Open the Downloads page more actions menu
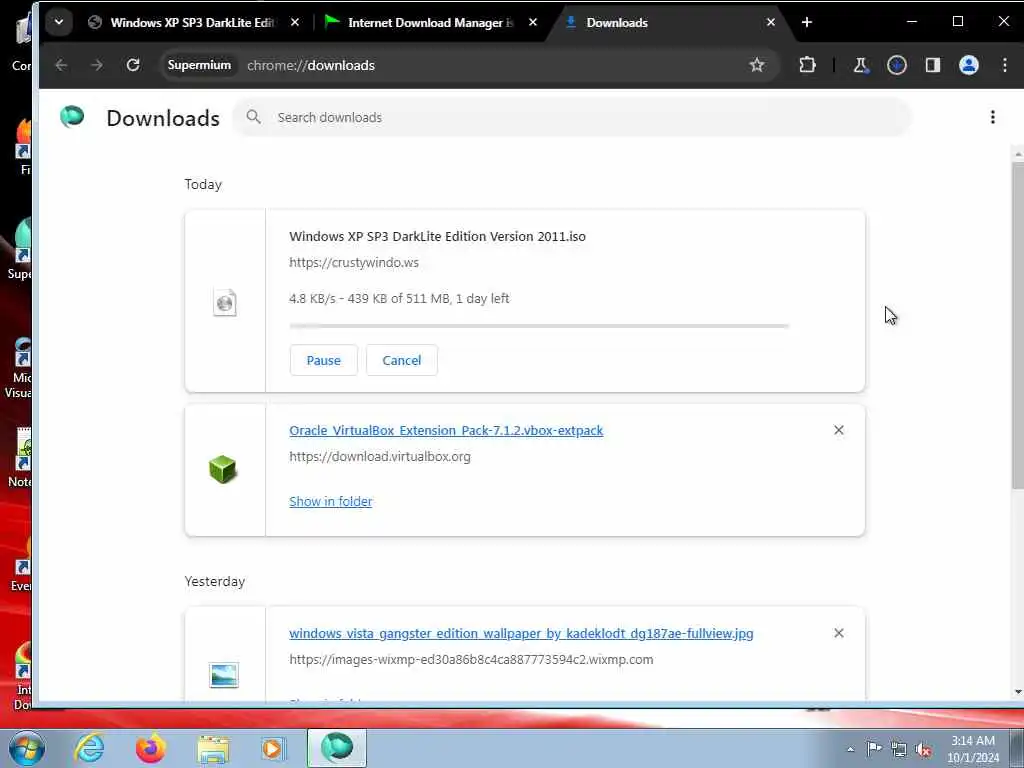This screenshot has width=1024, height=768. click(993, 118)
